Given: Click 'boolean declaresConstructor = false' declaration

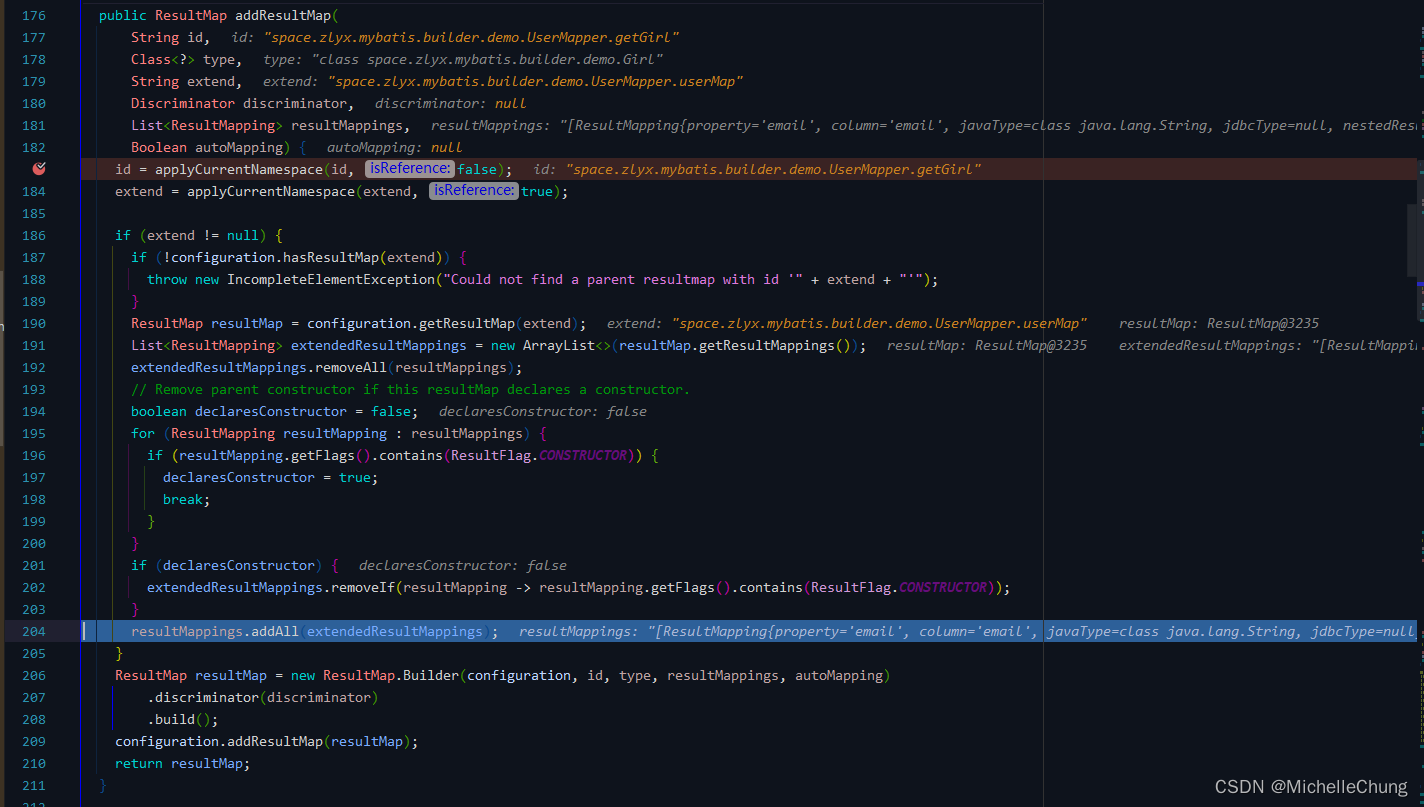Looking at the screenshot, I should coord(270,411).
